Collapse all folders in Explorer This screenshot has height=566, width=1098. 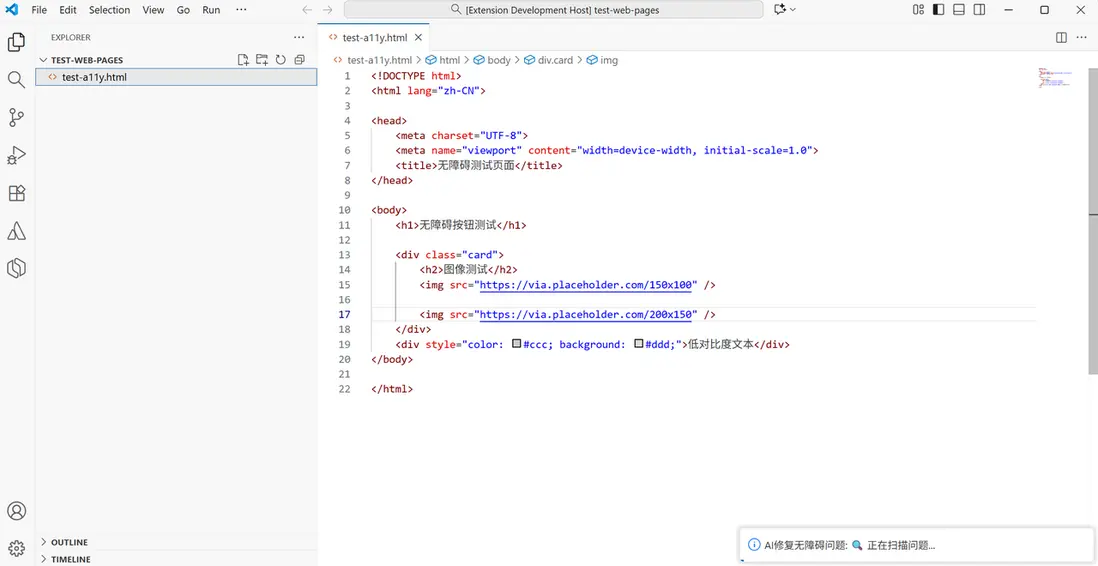(299, 60)
